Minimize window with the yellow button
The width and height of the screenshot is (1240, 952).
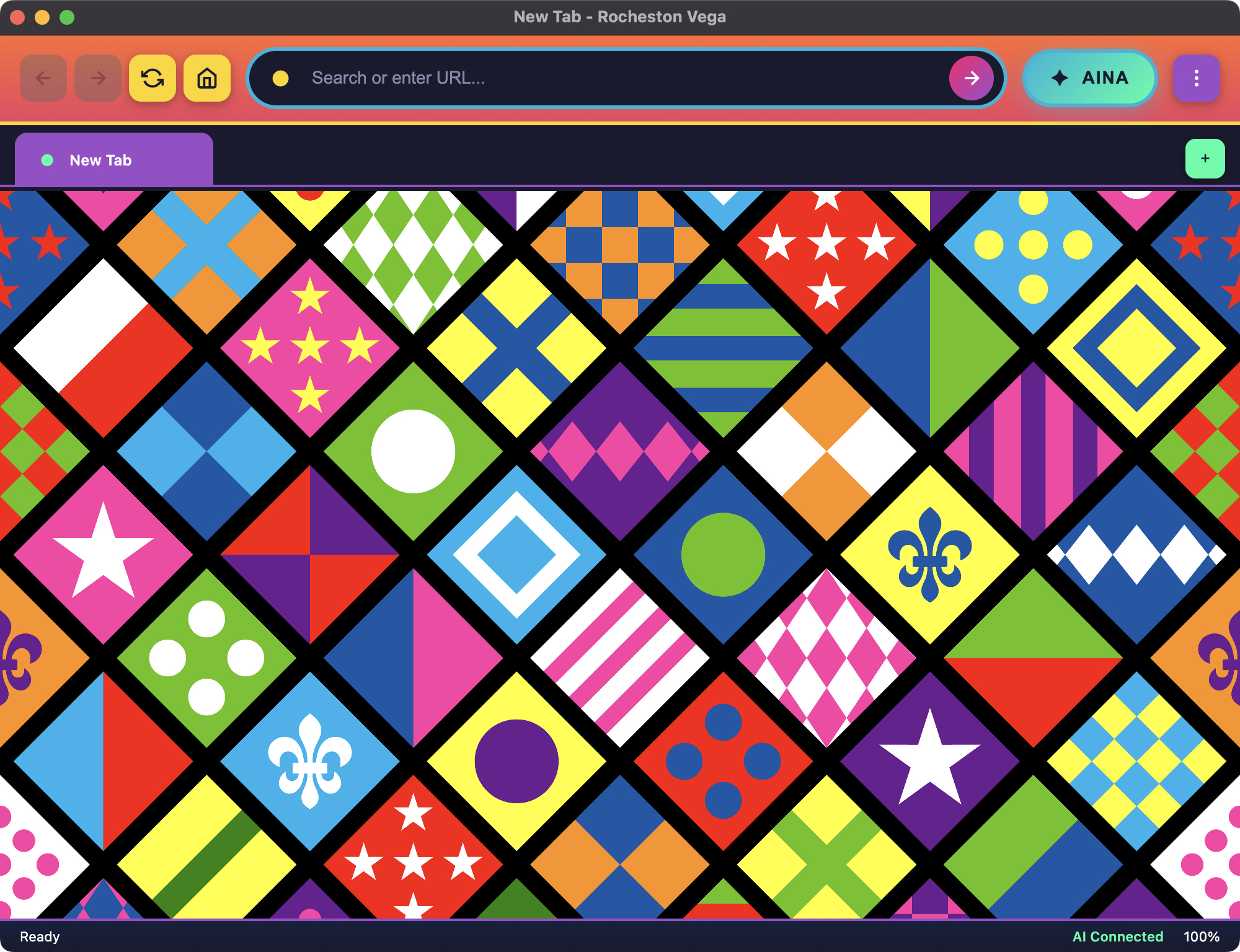point(42,17)
